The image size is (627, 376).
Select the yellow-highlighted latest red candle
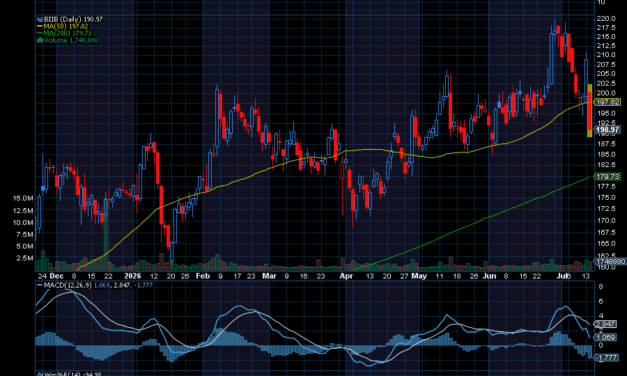pos(589,110)
